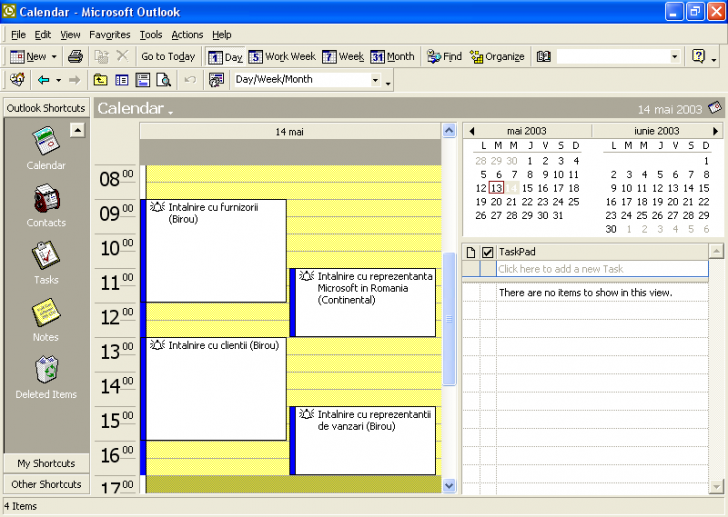The width and height of the screenshot is (728, 517).
Task: Open the Organize pane
Action: pos(497,57)
